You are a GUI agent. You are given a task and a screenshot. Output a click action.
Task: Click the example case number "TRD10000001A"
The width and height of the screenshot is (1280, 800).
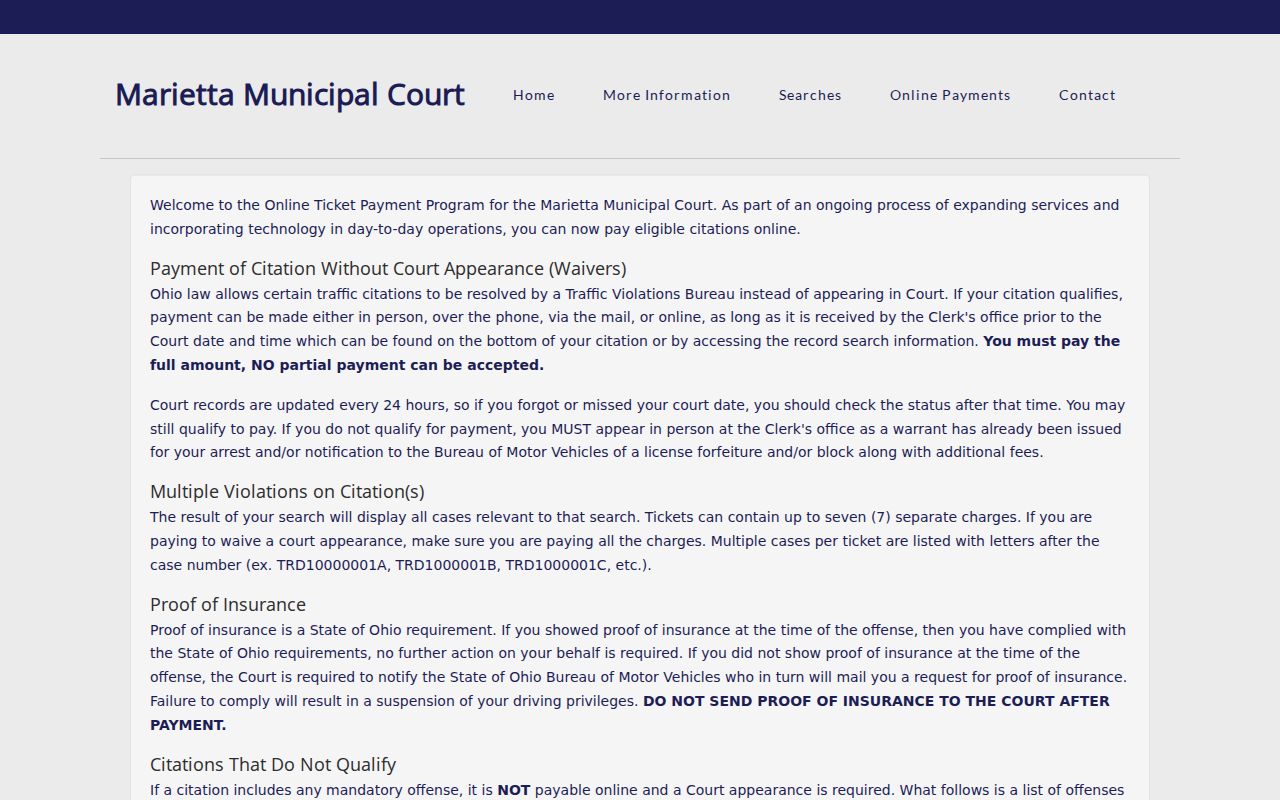[x=332, y=565]
